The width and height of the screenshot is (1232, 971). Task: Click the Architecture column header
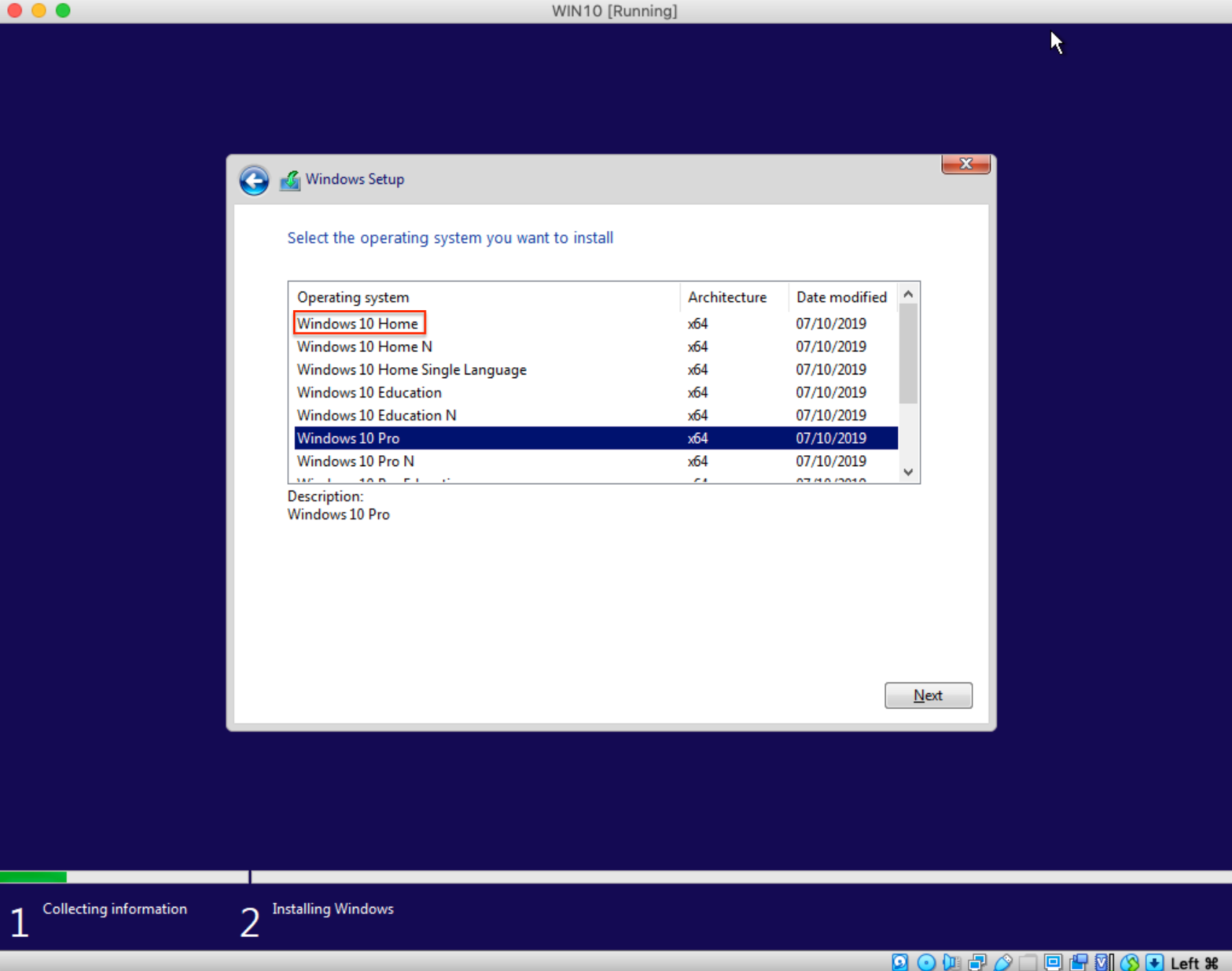[734, 297]
